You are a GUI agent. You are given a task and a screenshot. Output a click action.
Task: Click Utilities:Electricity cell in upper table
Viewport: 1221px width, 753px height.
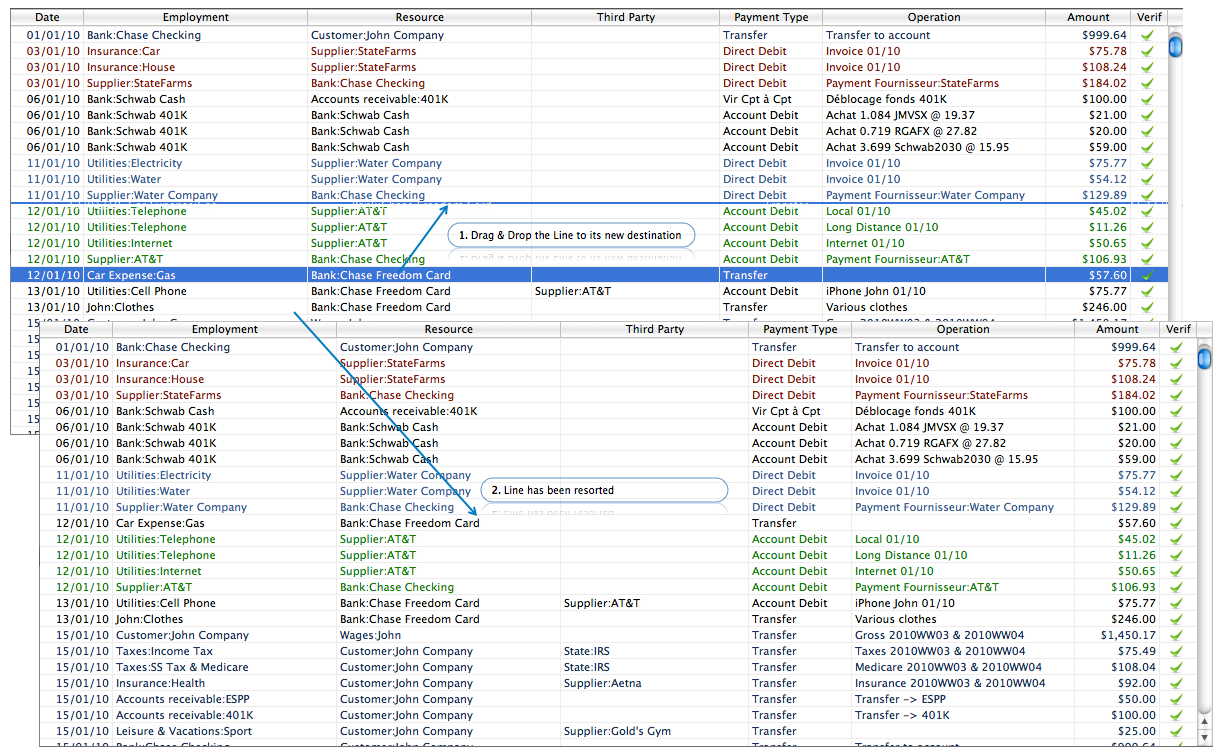coord(135,163)
